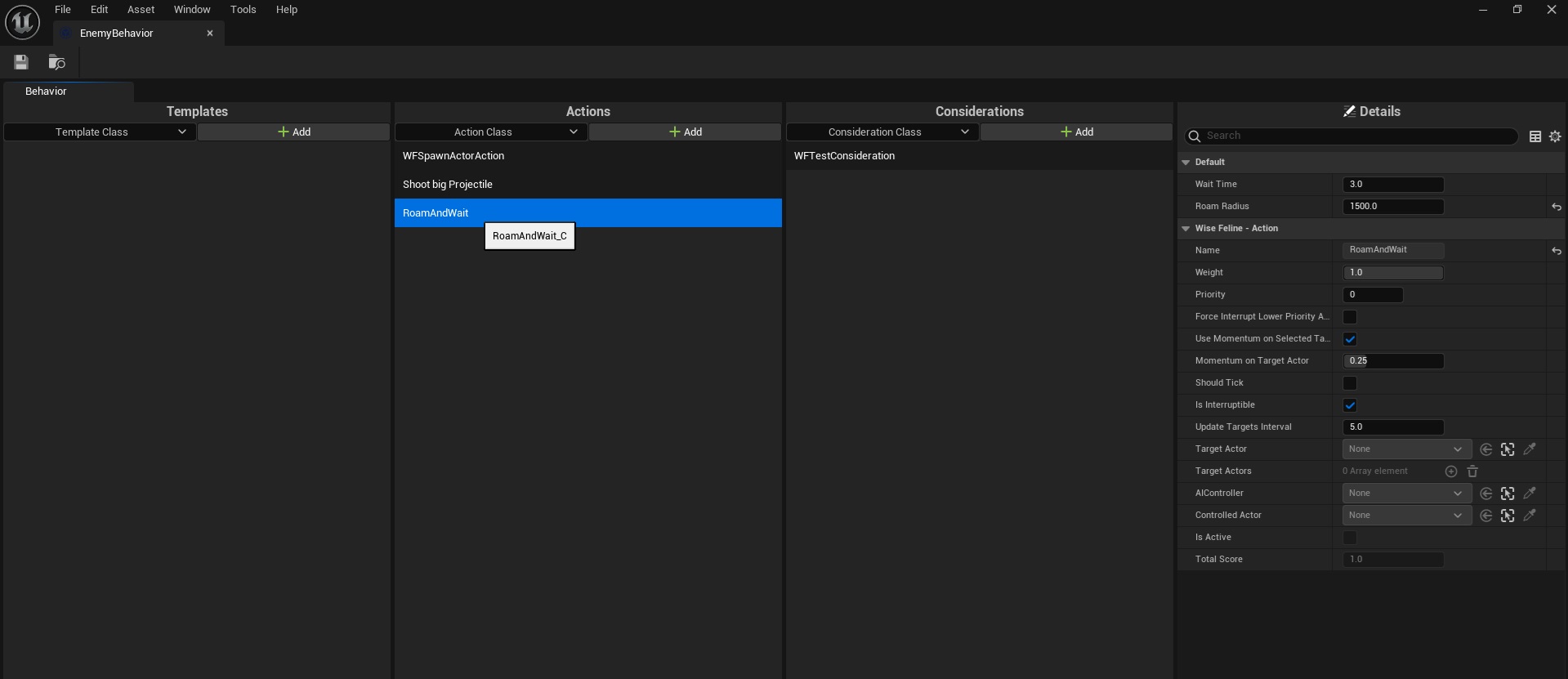Viewport: 1568px width, 679px height.
Task: Open the Consideration Class dropdown
Action: click(x=882, y=132)
